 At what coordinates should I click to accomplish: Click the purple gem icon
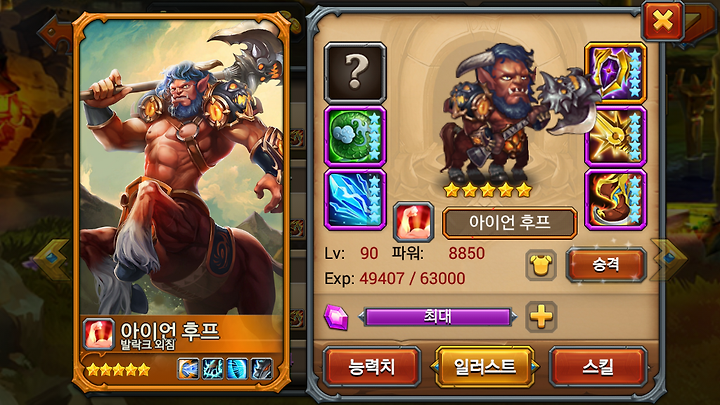click(336, 317)
